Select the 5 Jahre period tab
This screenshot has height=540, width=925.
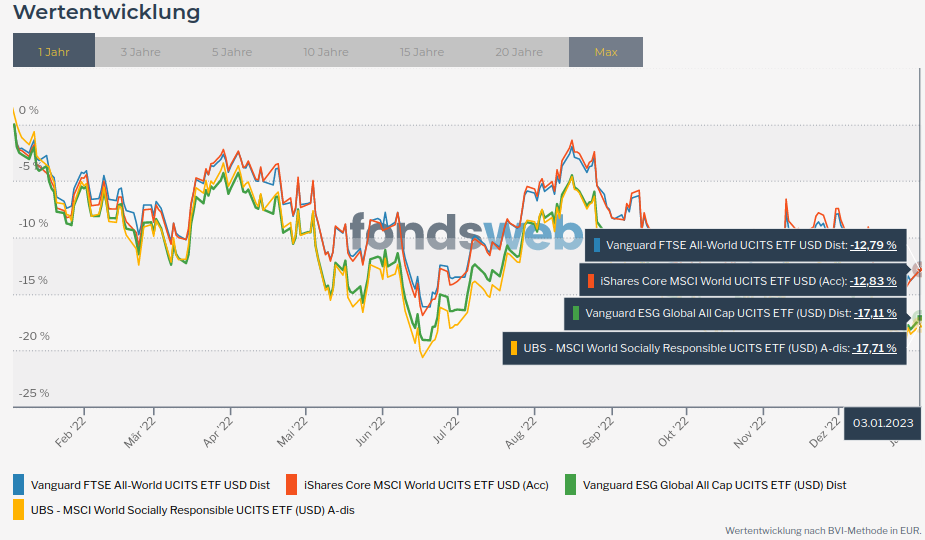click(231, 51)
